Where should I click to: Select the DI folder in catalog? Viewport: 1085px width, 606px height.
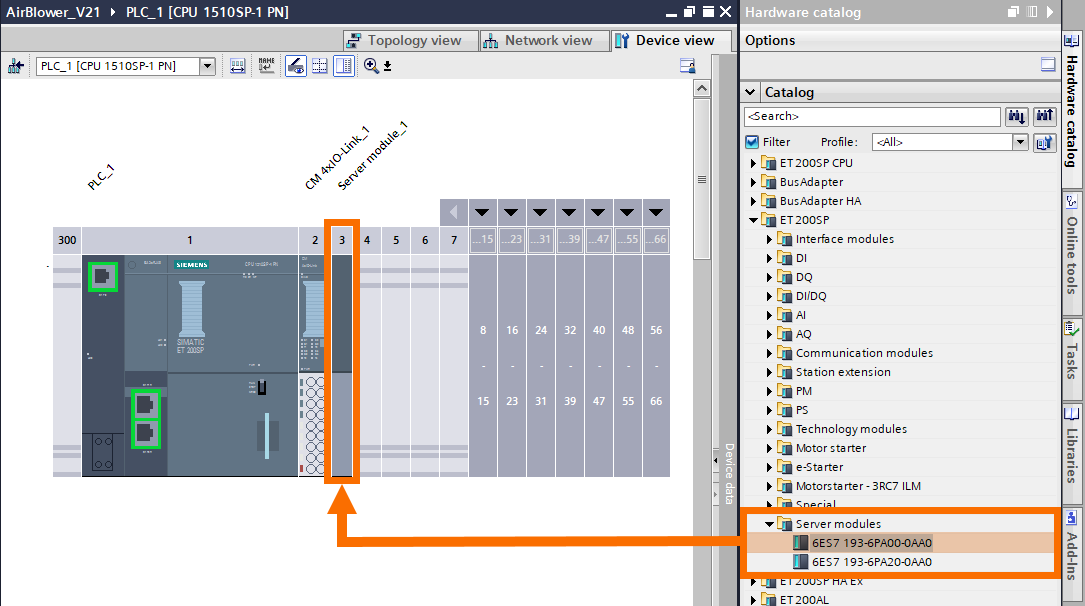[x=801, y=258]
